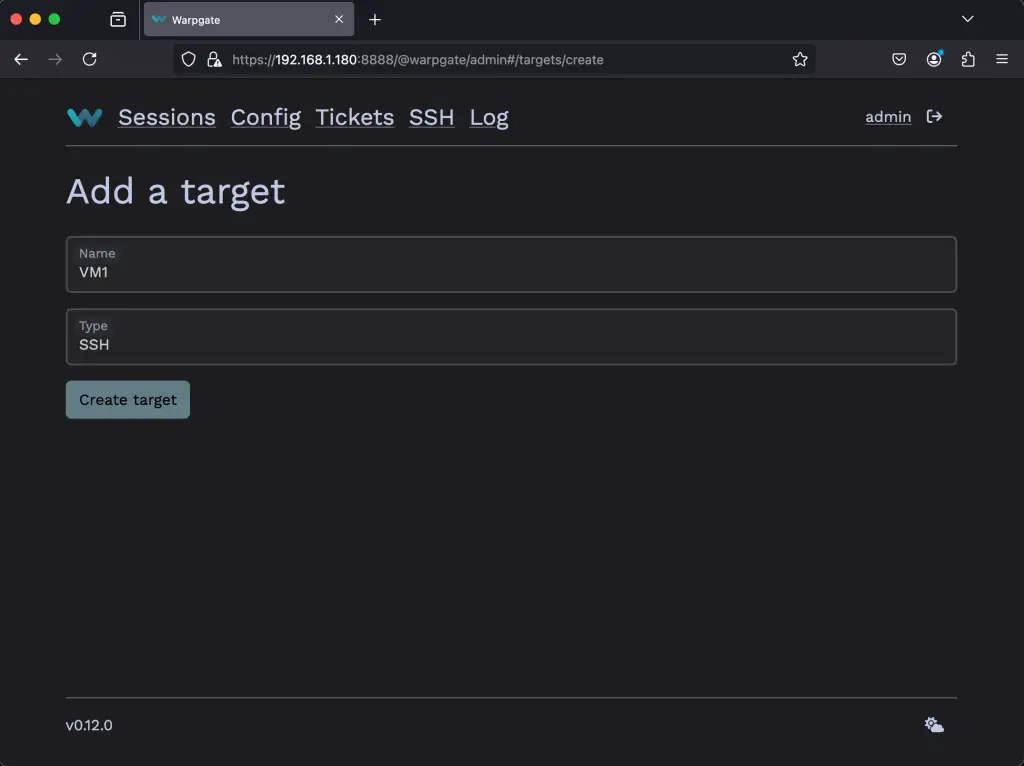Expand the tab list chevron near window top
Screen dimensions: 1024x766
click(966, 19)
